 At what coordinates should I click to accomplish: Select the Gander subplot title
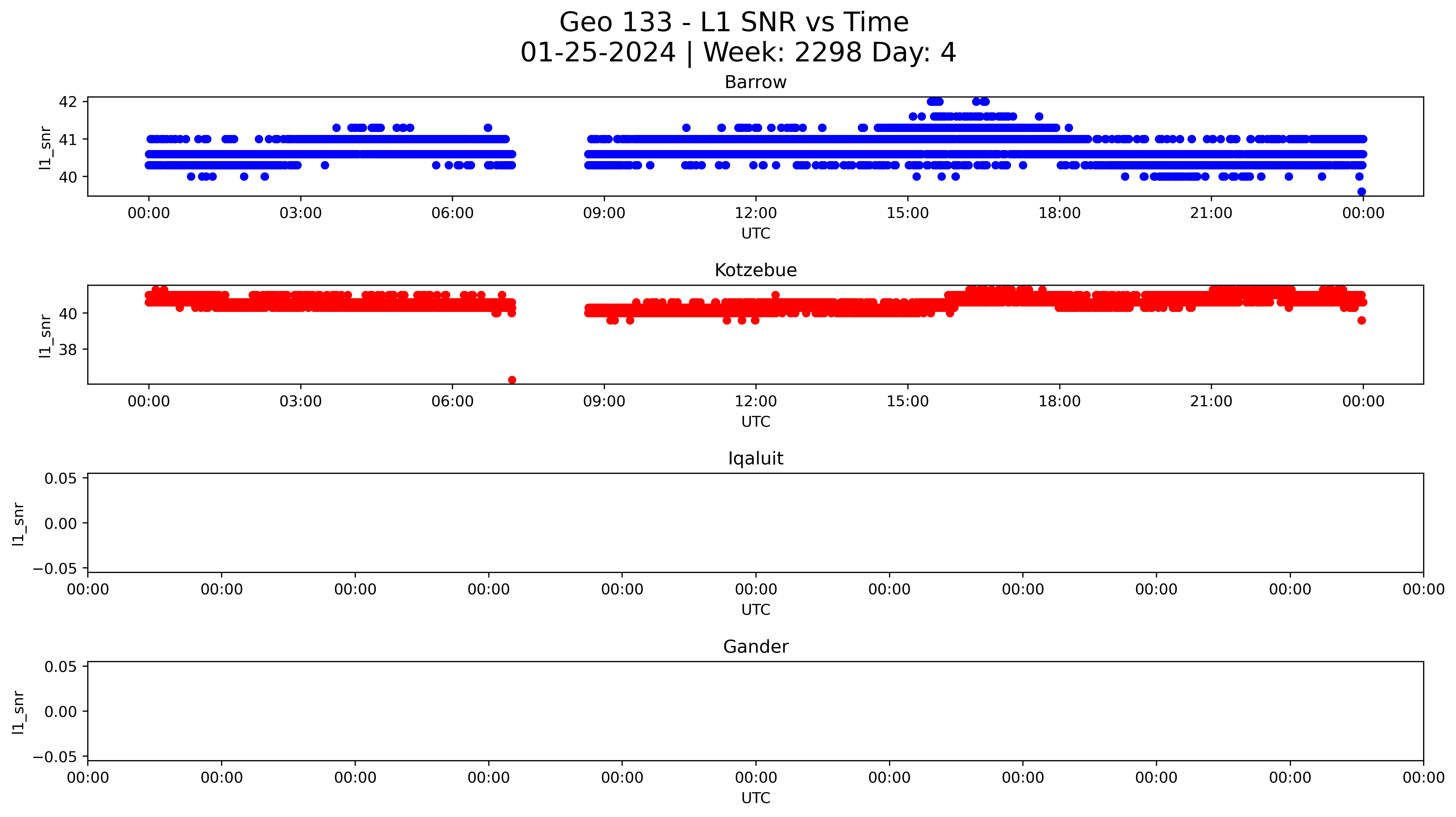pyautogui.click(x=756, y=647)
